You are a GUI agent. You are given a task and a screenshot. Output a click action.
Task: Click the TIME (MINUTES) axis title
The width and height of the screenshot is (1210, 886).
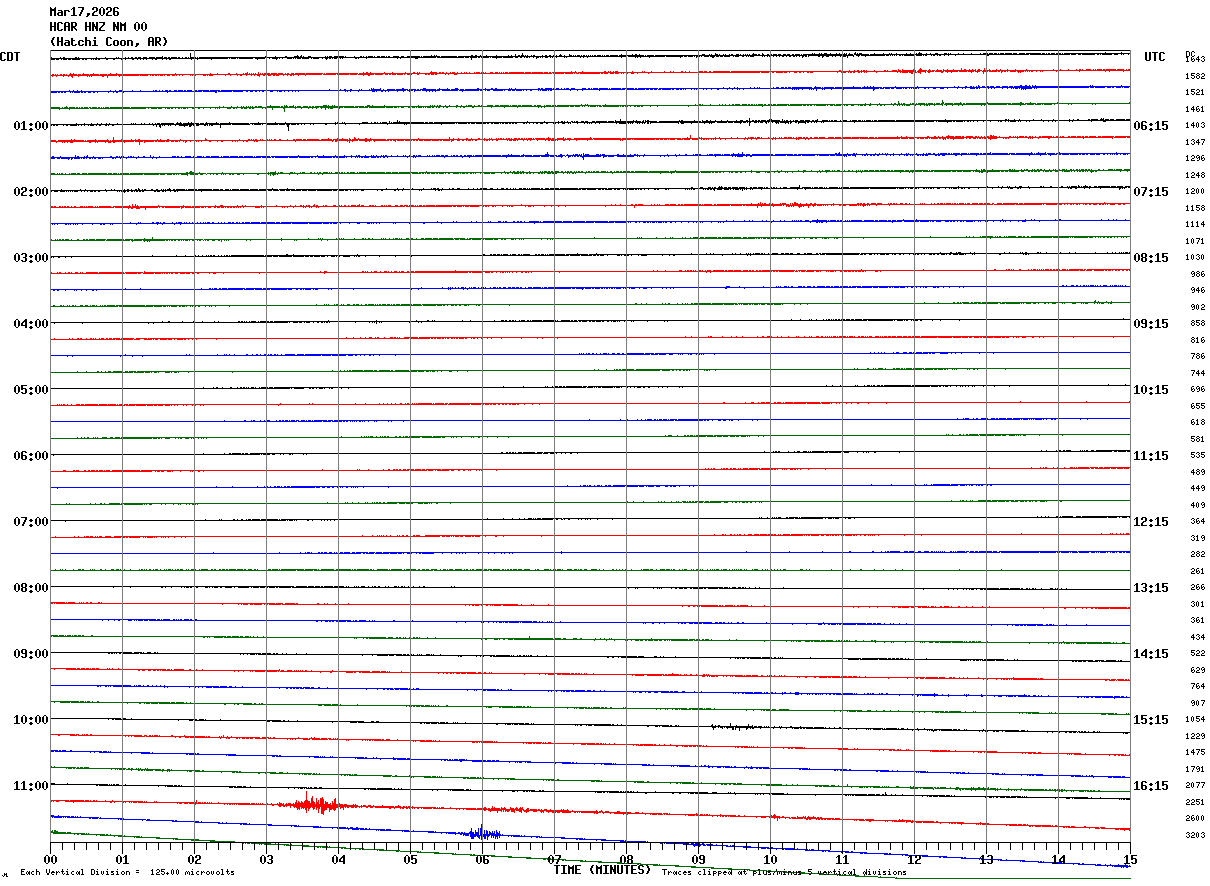[602, 870]
